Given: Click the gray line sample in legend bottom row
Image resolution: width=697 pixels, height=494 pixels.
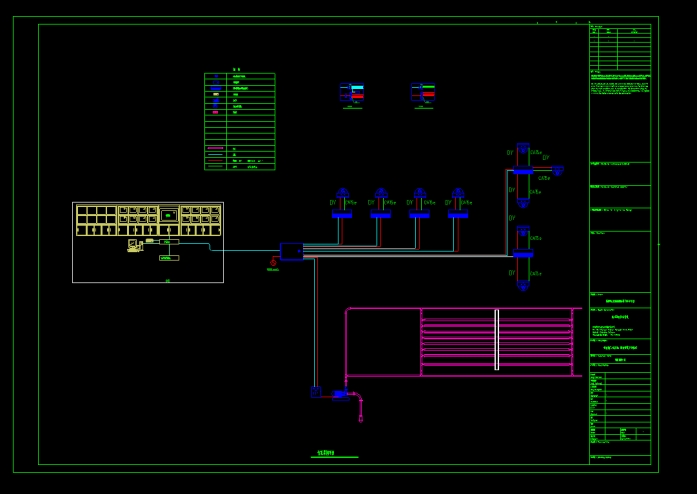Looking at the screenshot, I should coord(215,166).
